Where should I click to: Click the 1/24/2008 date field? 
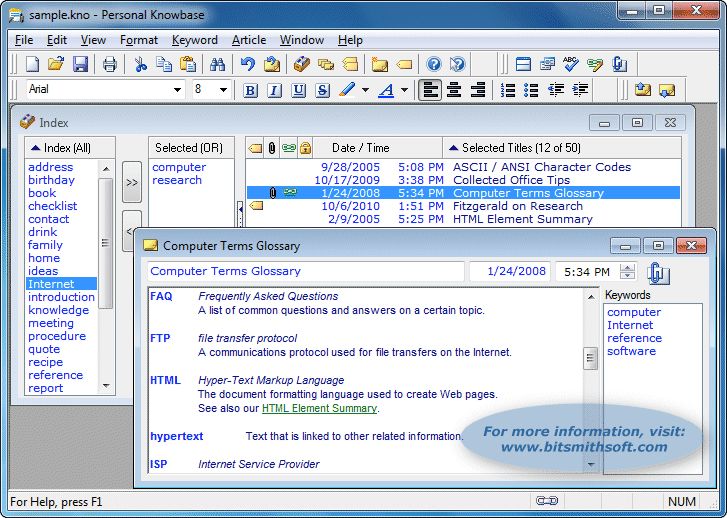510,271
